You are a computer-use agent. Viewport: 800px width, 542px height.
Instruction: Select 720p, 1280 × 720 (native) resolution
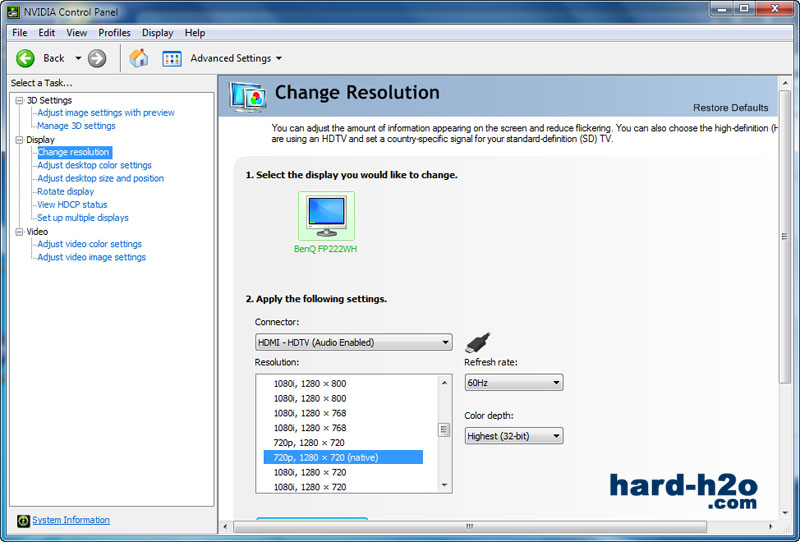click(343, 457)
